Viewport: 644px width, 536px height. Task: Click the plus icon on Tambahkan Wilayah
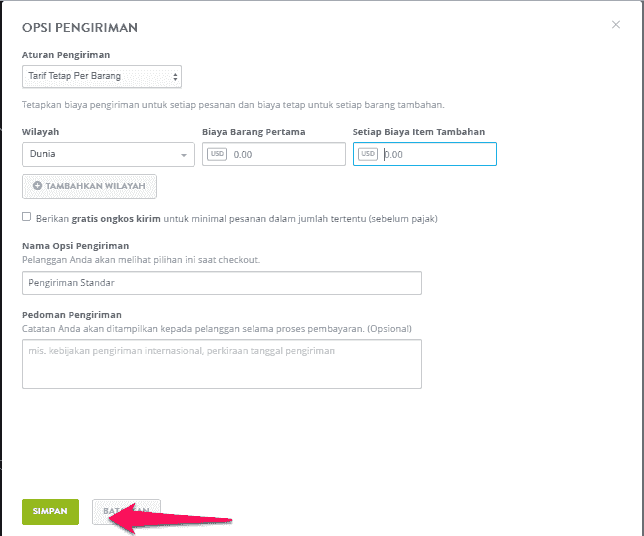point(37,186)
